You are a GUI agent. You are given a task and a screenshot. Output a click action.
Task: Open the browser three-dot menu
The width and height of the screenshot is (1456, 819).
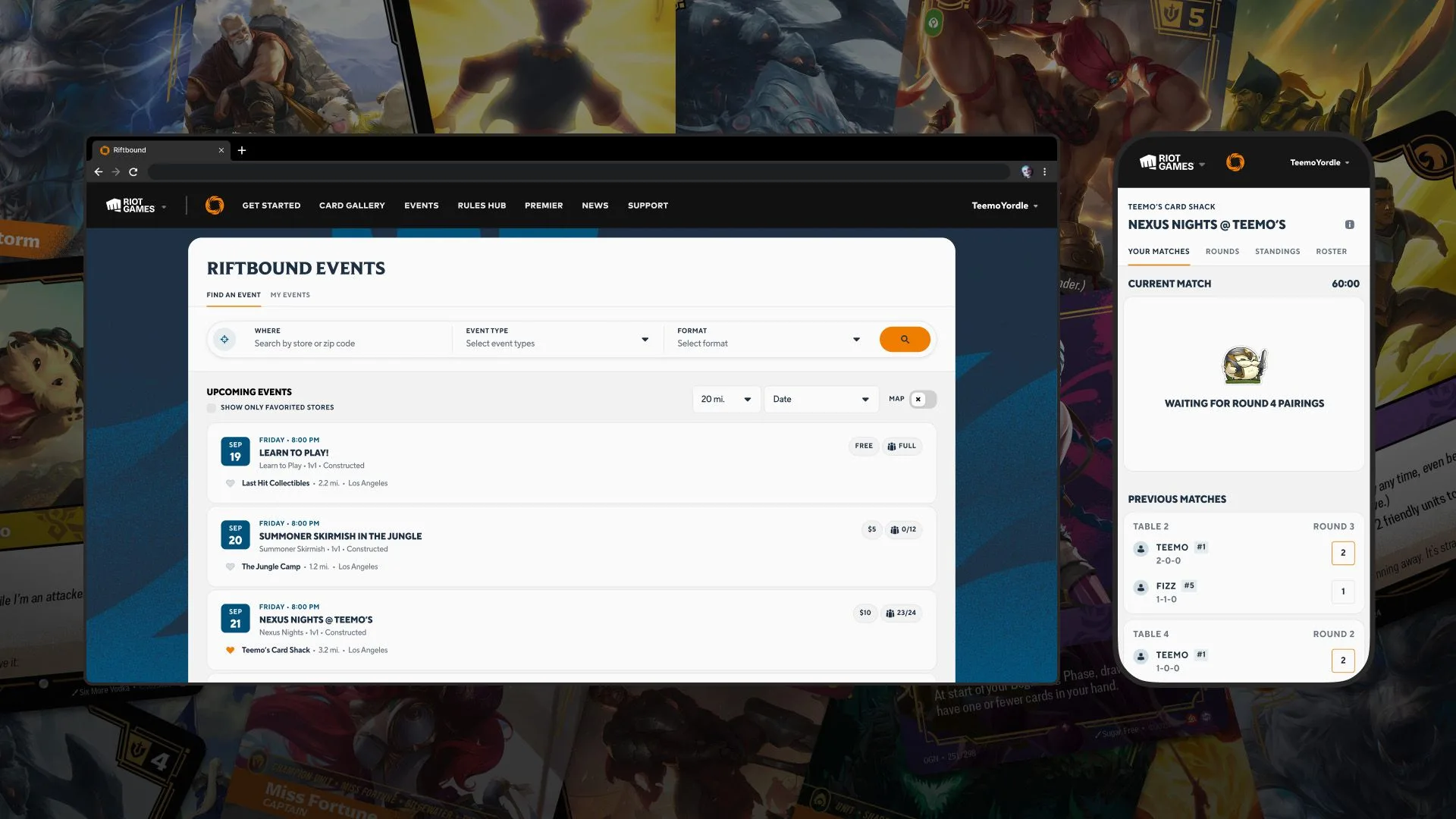pos(1044,172)
